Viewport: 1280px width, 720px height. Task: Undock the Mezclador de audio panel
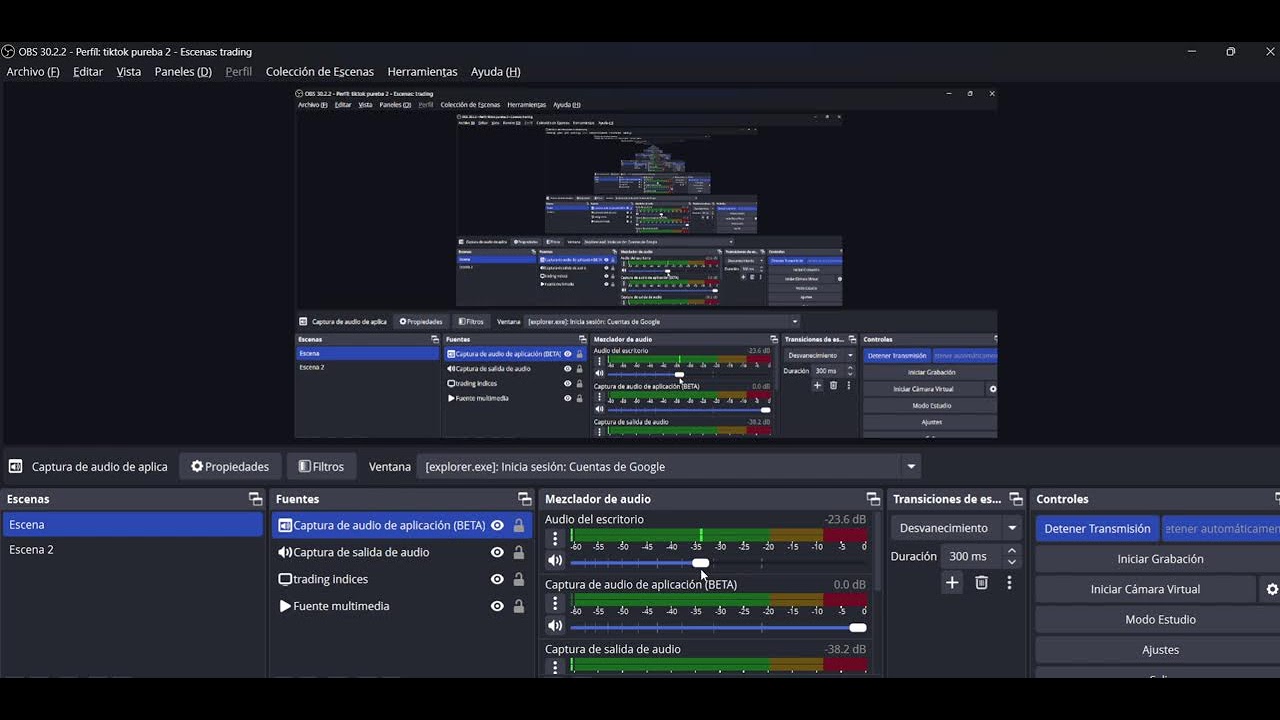coord(873,499)
